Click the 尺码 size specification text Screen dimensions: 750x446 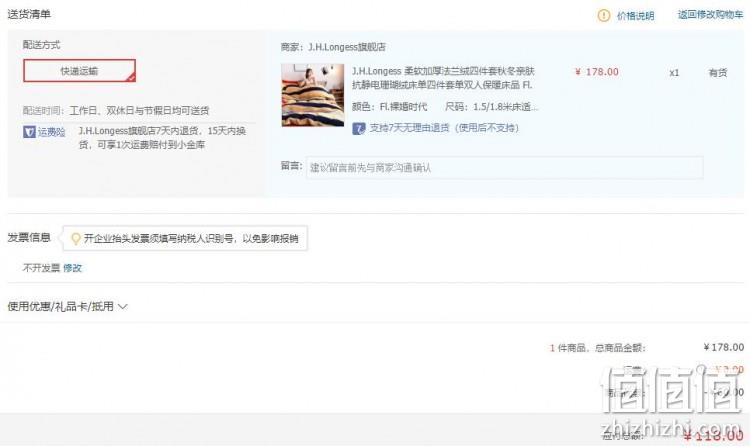click(491, 107)
